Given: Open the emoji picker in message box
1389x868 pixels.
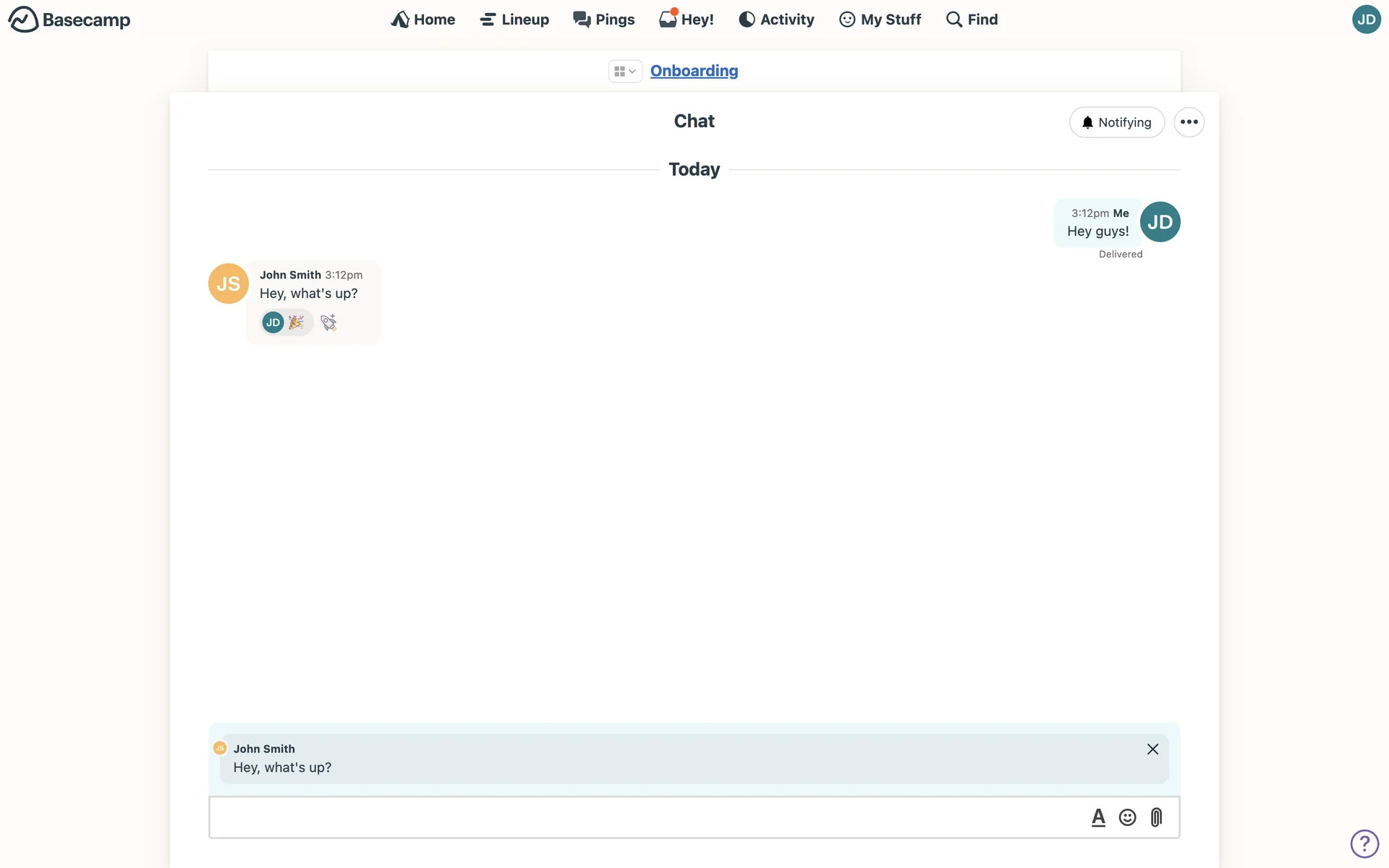Looking at the screenshot, I should click(1127, 817).
